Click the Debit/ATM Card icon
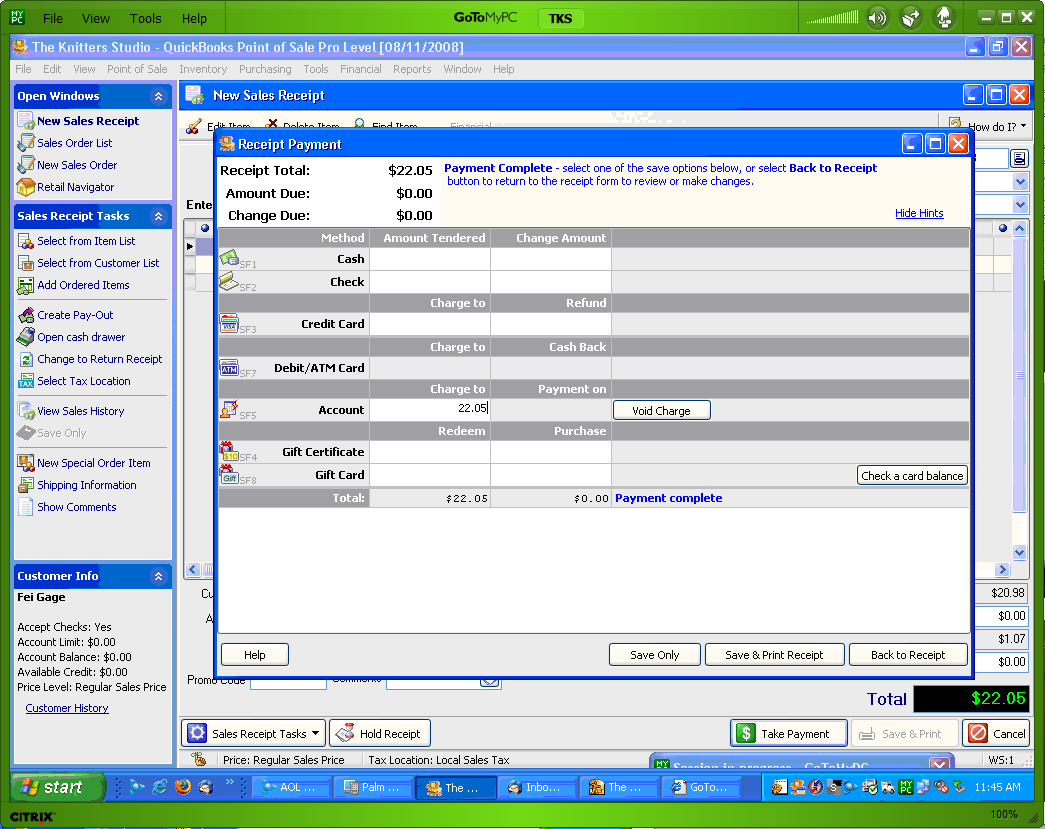1045x829 pixels. click(229, 367)
